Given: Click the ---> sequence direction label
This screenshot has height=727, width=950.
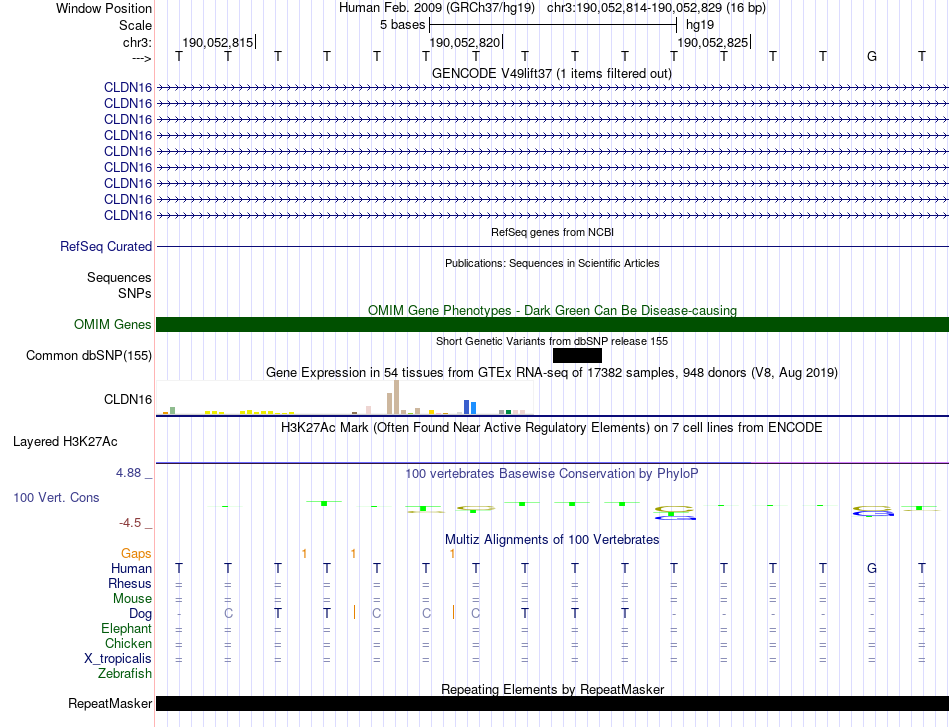Looking at the screenshot, I should tap(141, 58).
